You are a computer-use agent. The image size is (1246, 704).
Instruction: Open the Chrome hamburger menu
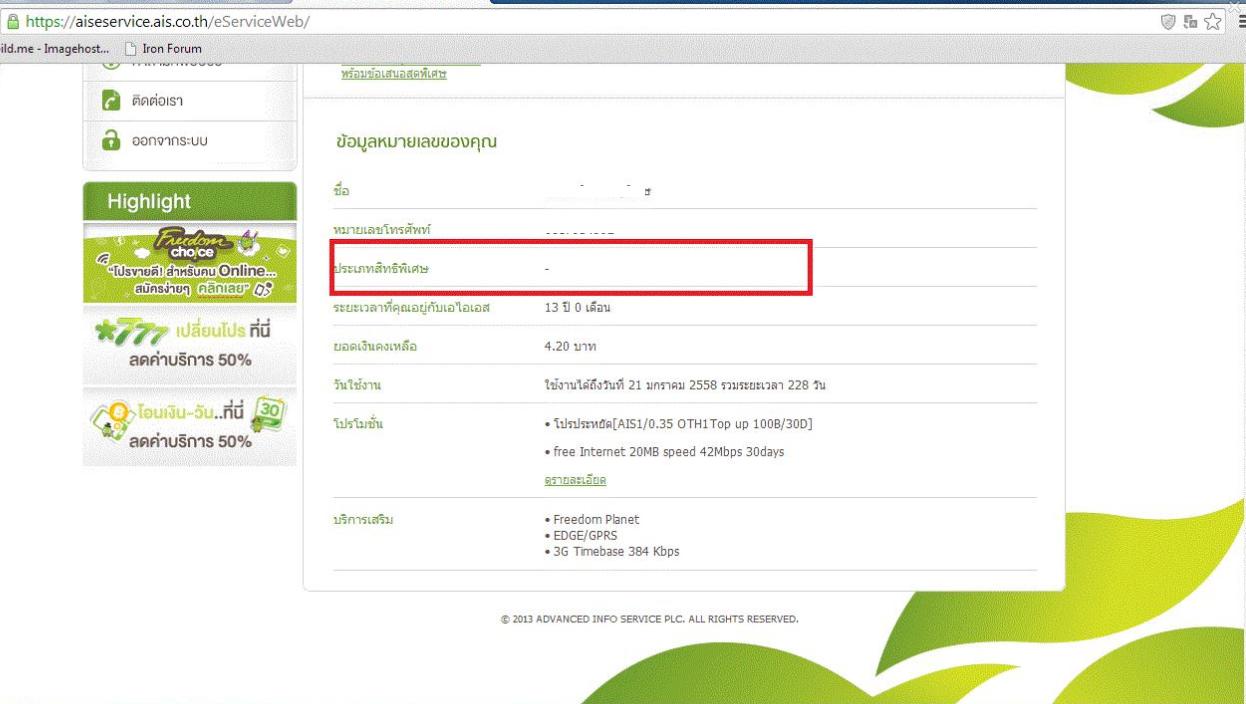[1240, 21]
